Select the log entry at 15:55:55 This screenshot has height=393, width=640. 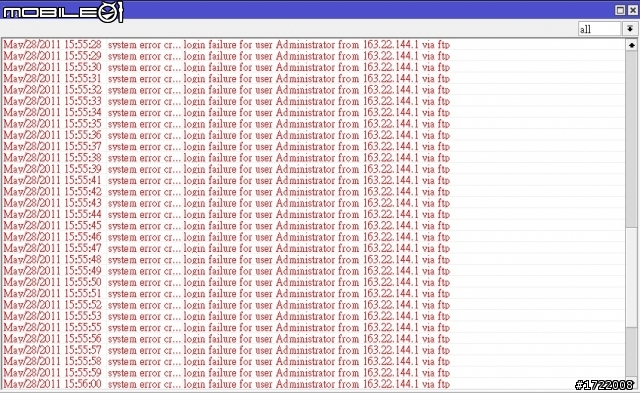[x=313, y=328]
